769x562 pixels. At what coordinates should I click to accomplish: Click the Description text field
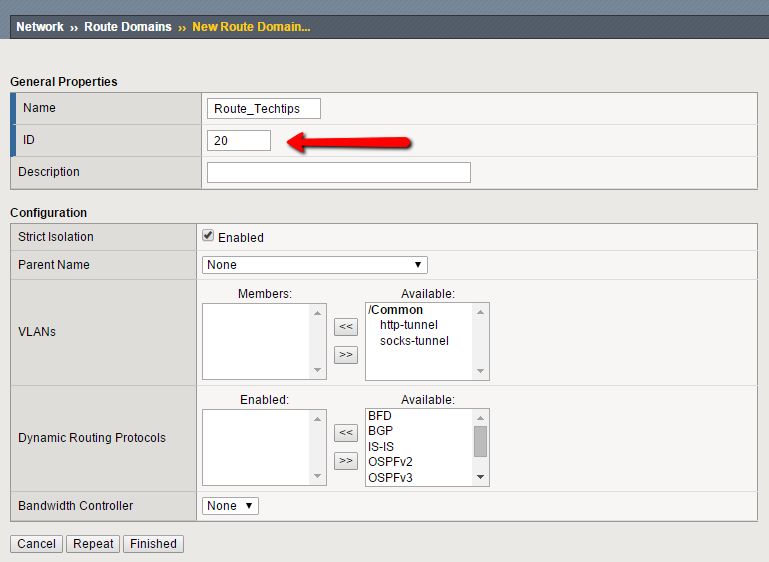tap(338, 173)
